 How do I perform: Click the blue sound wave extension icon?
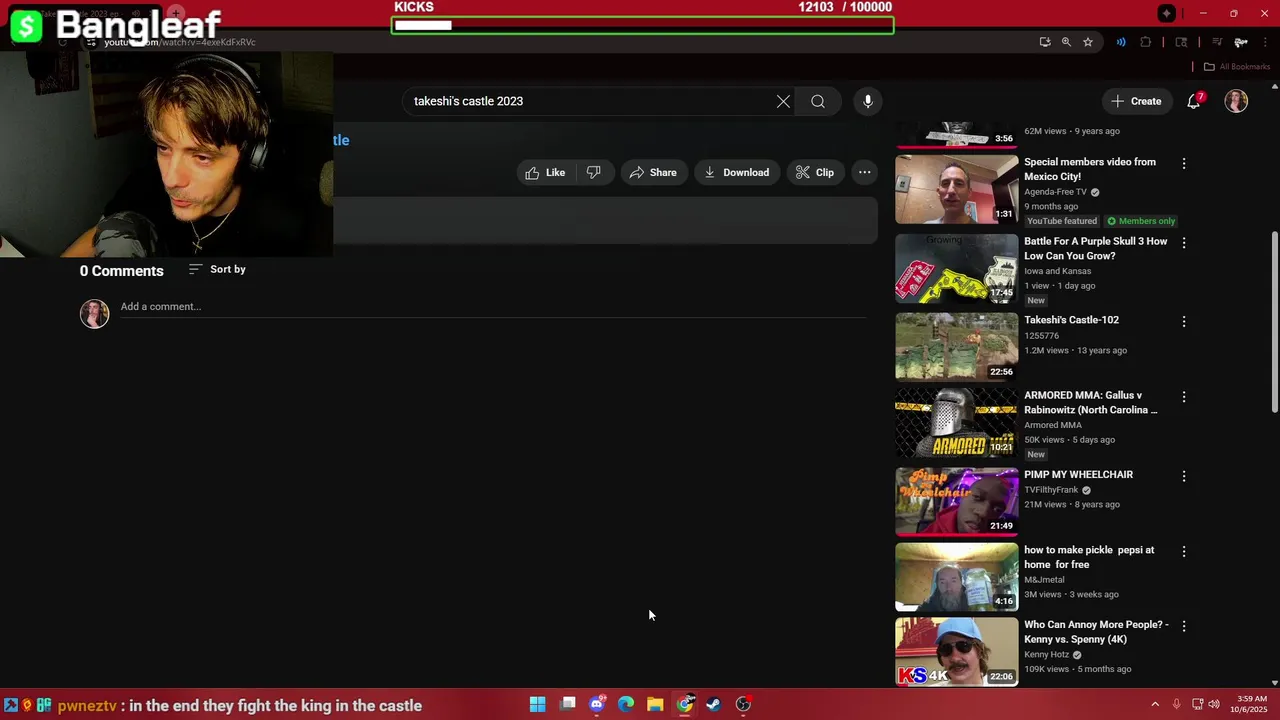1121,42
